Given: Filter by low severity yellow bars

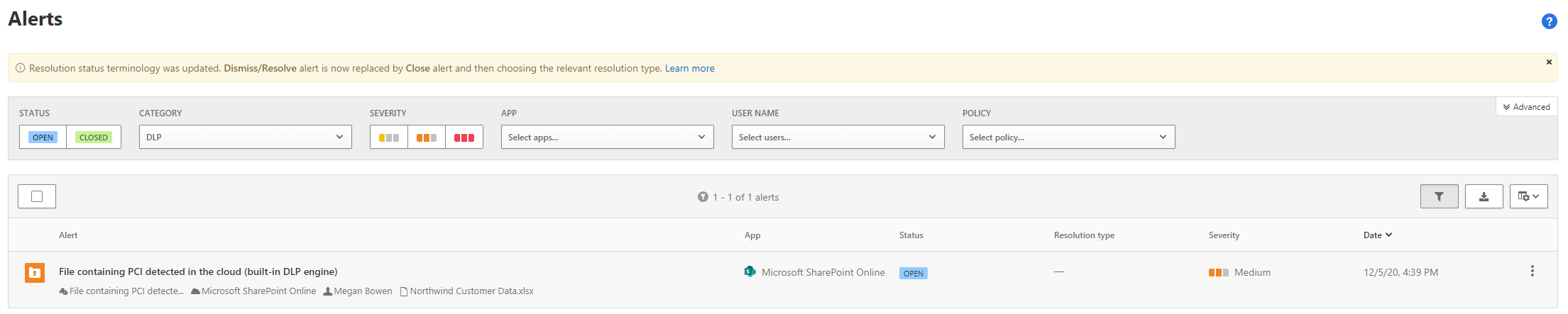Looking at the screenshot, I should coord(389,137).
